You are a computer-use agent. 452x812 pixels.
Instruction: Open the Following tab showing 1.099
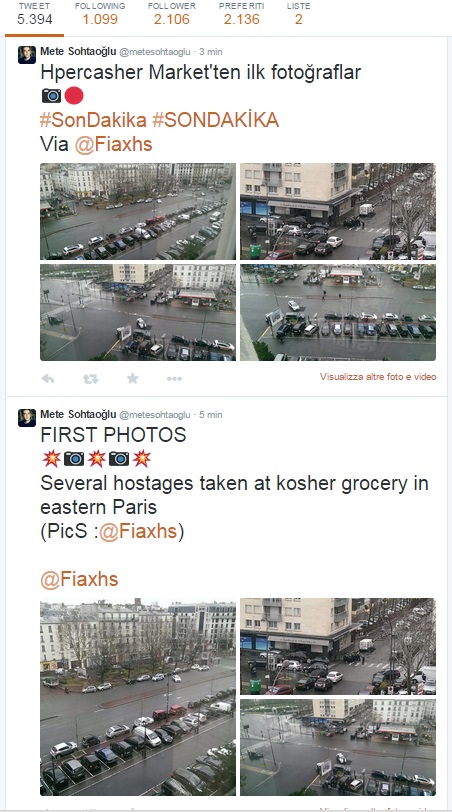pyautogui.click(x=100, y=14)
